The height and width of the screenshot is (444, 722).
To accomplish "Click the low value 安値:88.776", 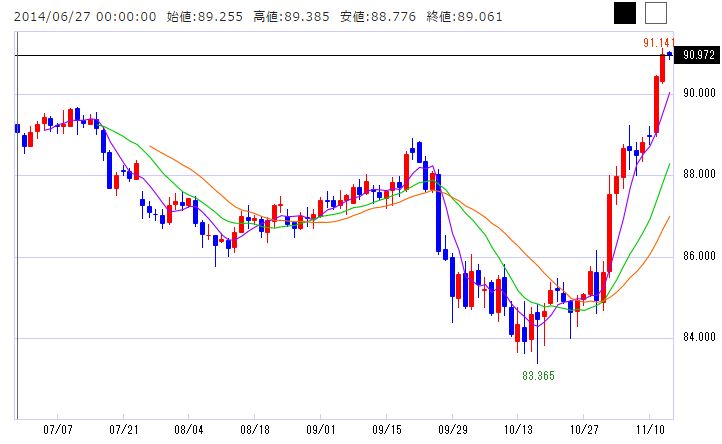I will [x=378, y=17].
